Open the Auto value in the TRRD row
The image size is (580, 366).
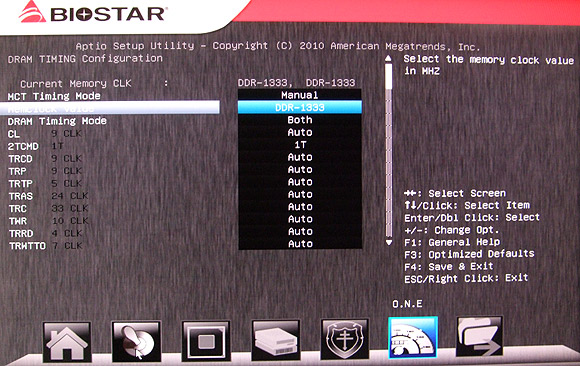click(x=300, y=231)
